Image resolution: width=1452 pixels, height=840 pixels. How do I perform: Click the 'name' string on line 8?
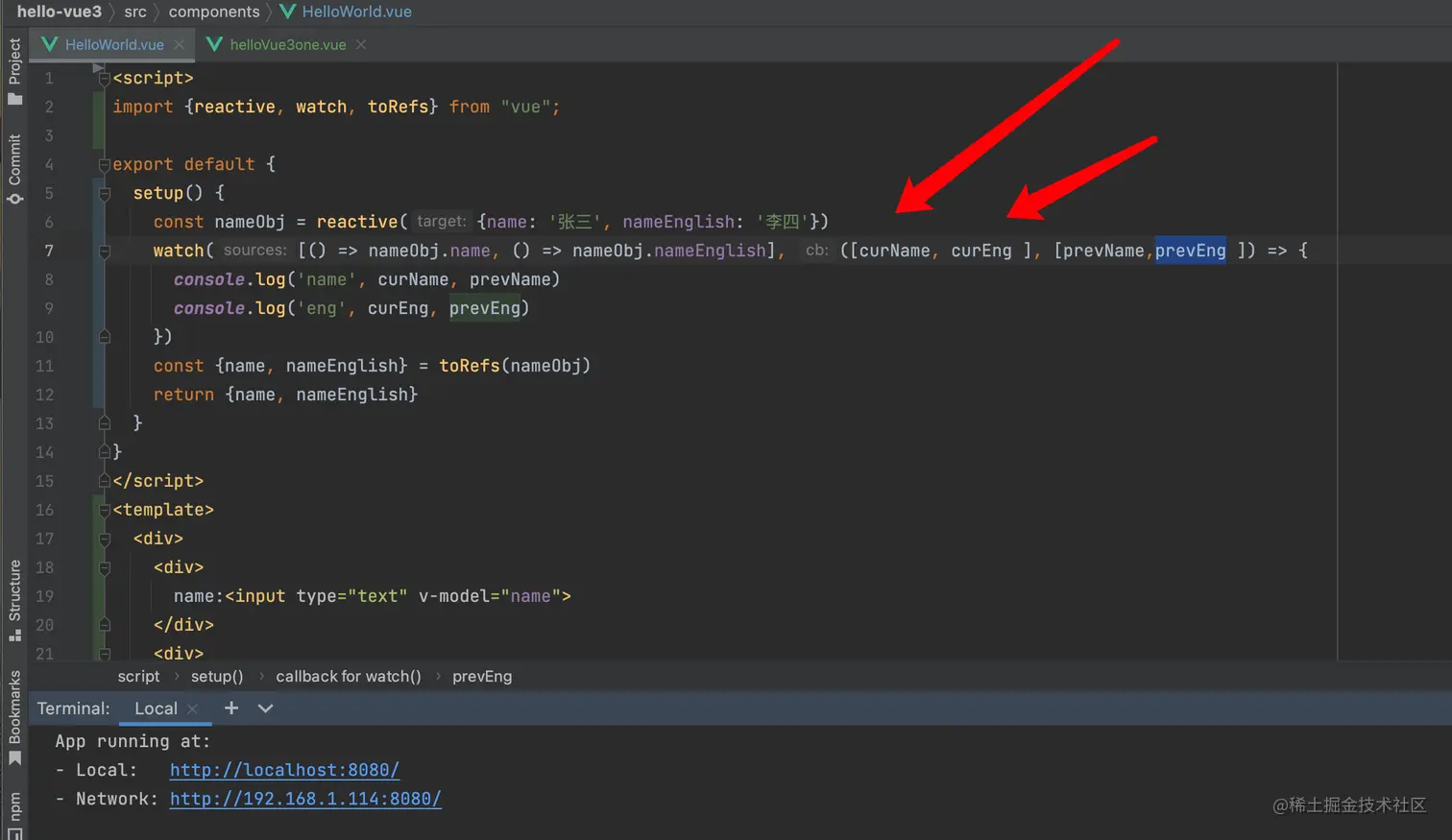327,279
